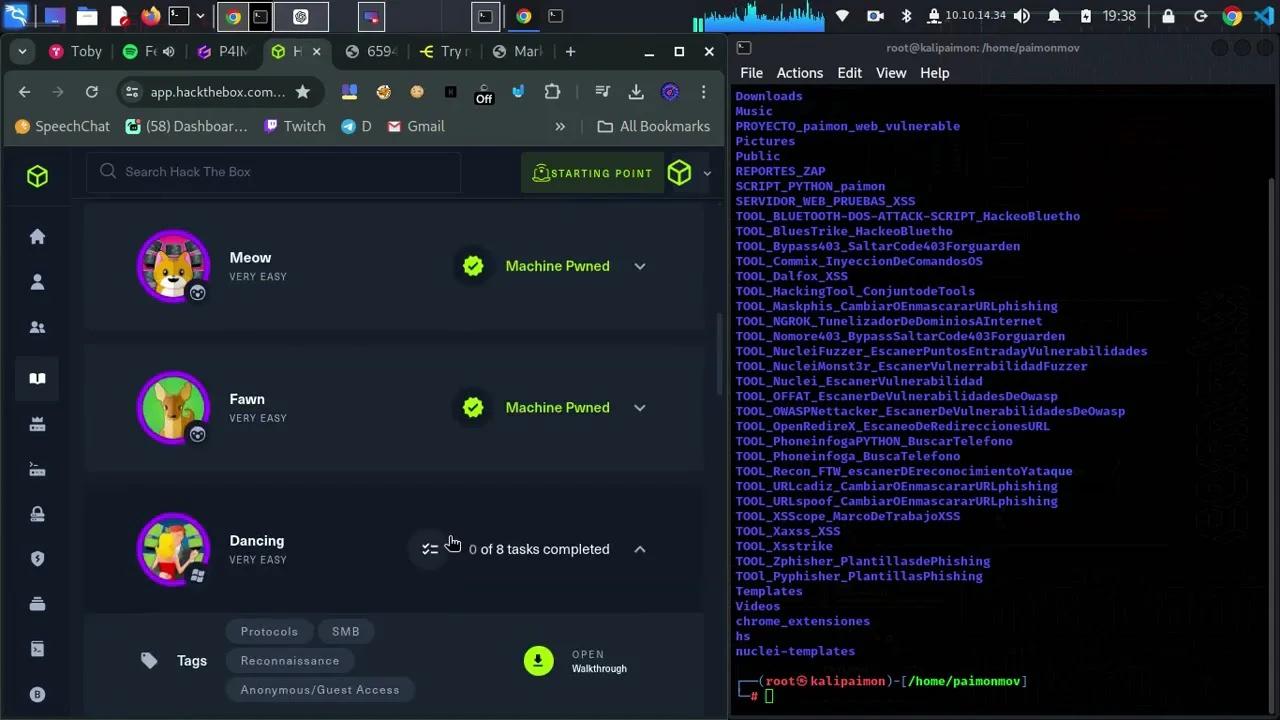Click the Meow Machine Pwned check badge
This screenshot has height=720, width=1280.
tap(473, 266)
